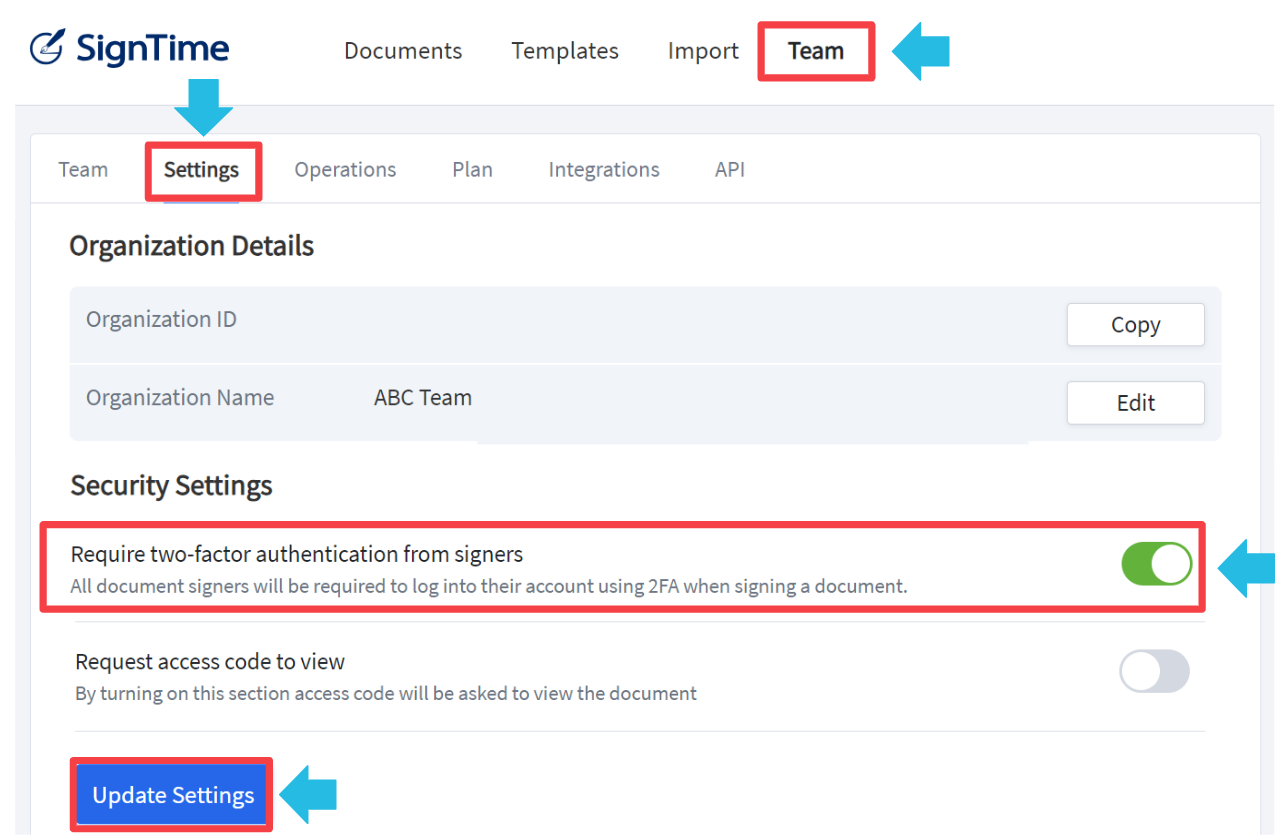Switch to the Team sub-tab
The width and height of the screenshot is (1287, 835).
click(83, 170)
